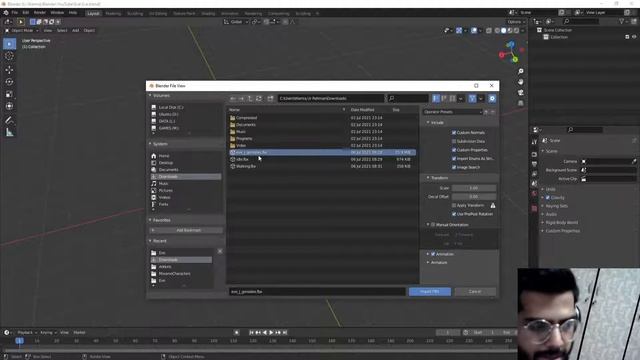Open the Operator Presets dropdown
Image resolution: width=640 pixels, height=360 pixels.
(453, 112)
